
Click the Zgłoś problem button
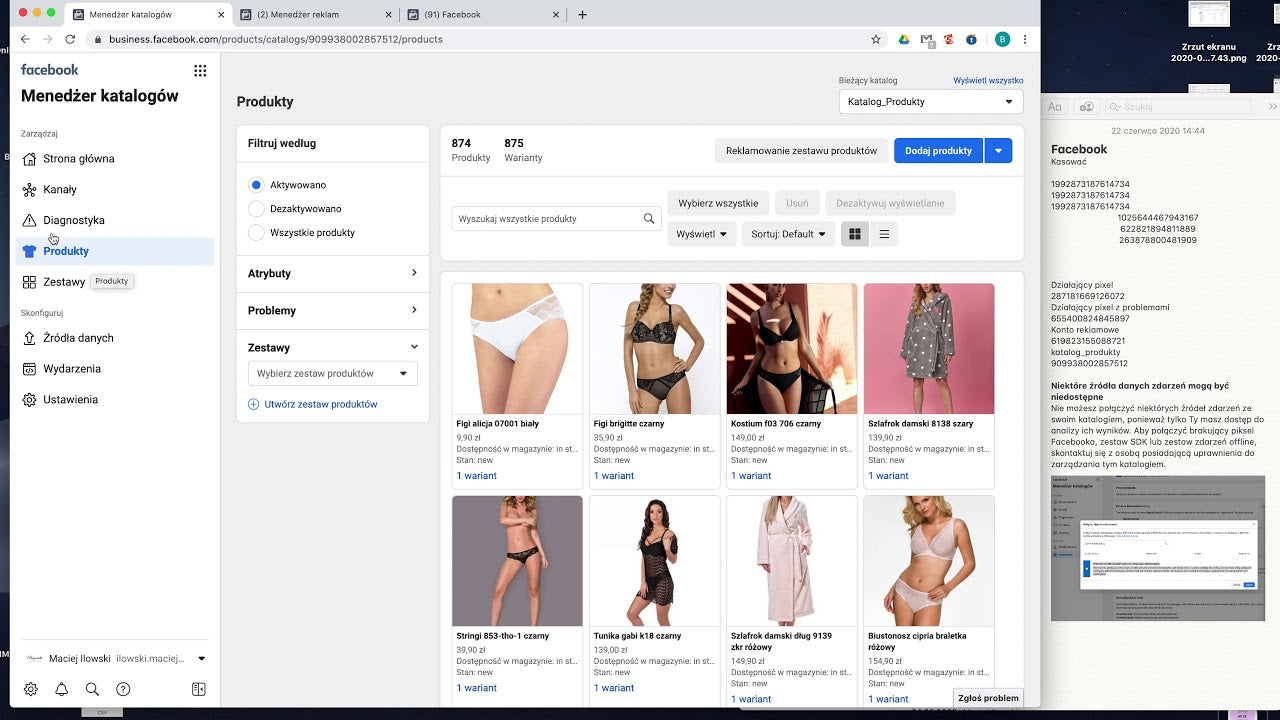(x=988, y=698)
